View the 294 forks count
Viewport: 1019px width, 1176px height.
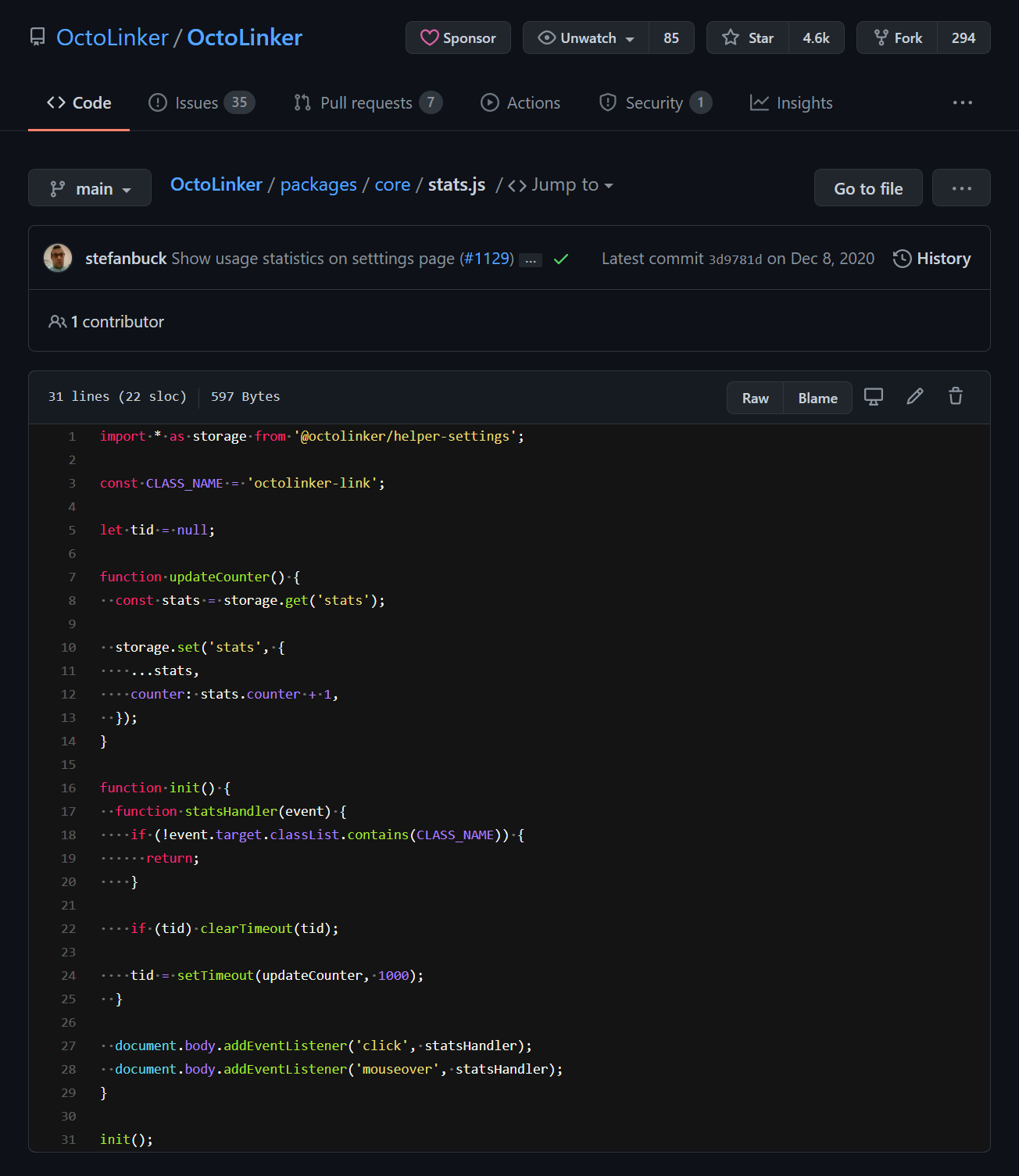point(964,38)
